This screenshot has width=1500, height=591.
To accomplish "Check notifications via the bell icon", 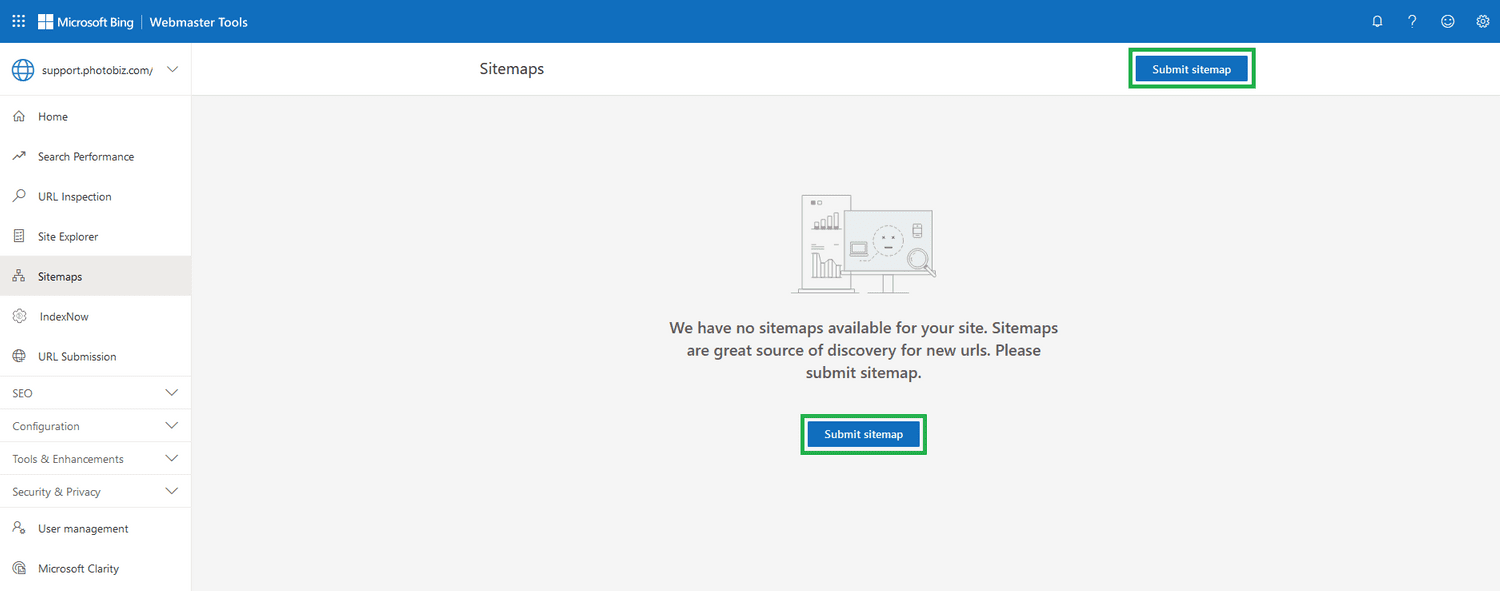I will point(1377,20).
